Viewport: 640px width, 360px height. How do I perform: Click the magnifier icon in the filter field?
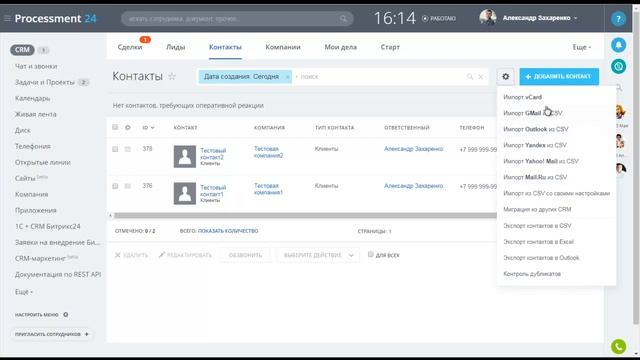(470, 77)
